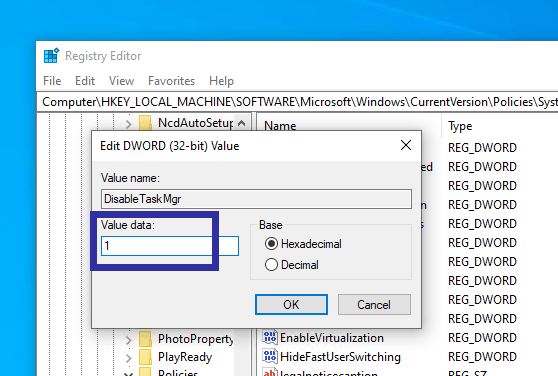The height and width of the screenshot is (376, 558).
Task: Click the tree pane scroll-up arrow
Action: point(241,123)
